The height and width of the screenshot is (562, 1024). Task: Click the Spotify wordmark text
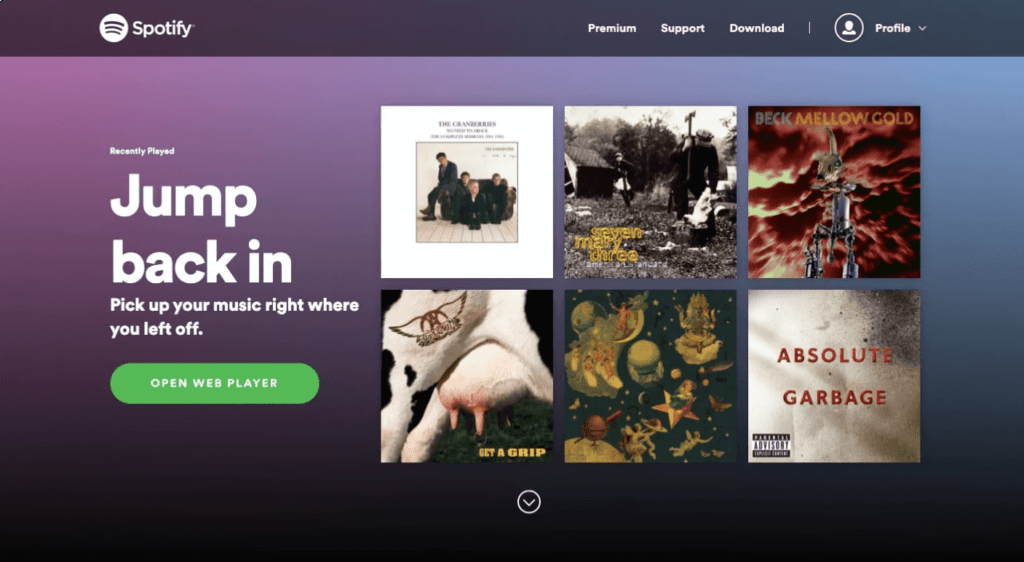coord(163,29)
